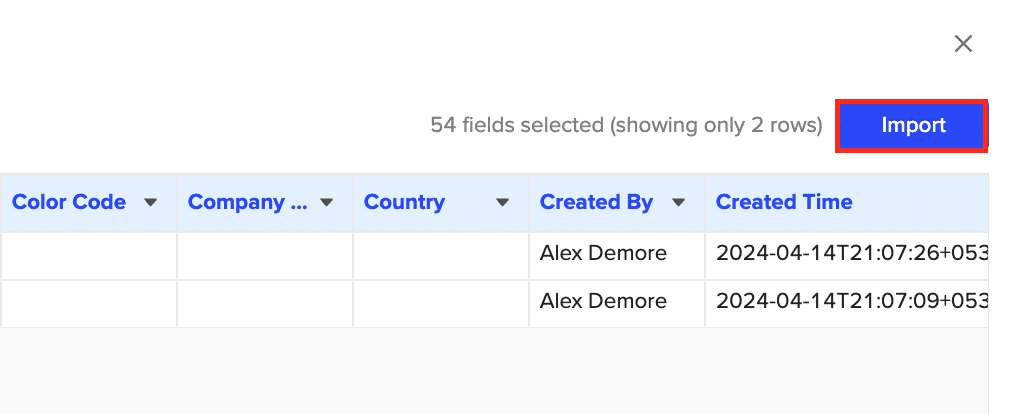
Task: Select empty Country cell in second row
Action: pyautogui.click(x=440, y=302)
